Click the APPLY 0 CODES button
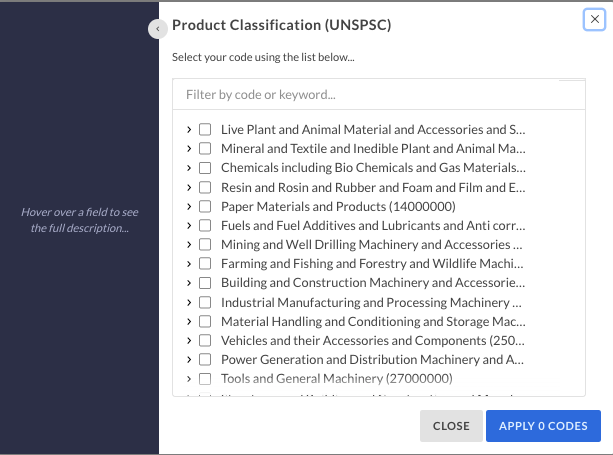This screenshot has width=613, height=455. (543, 426)
